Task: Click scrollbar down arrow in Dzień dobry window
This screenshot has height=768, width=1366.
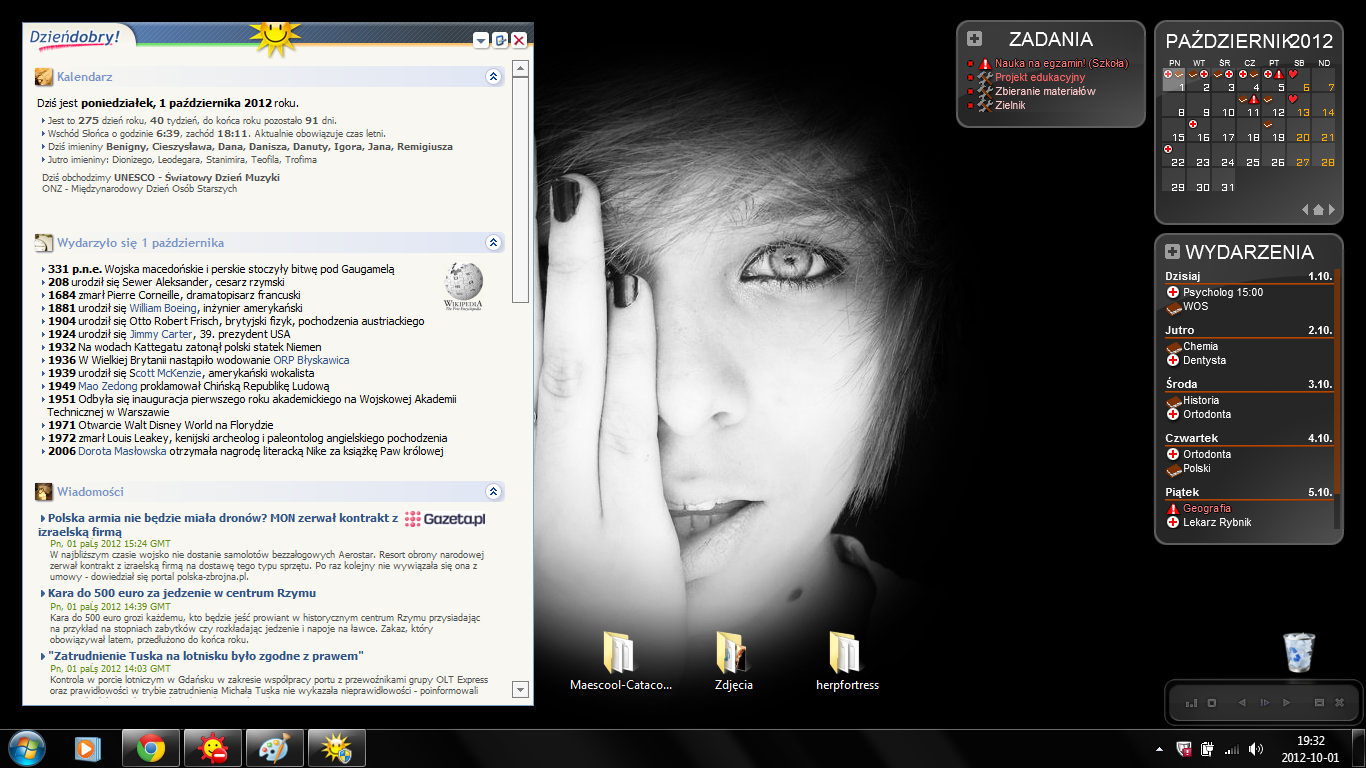Action: click(x=520, y=689)
